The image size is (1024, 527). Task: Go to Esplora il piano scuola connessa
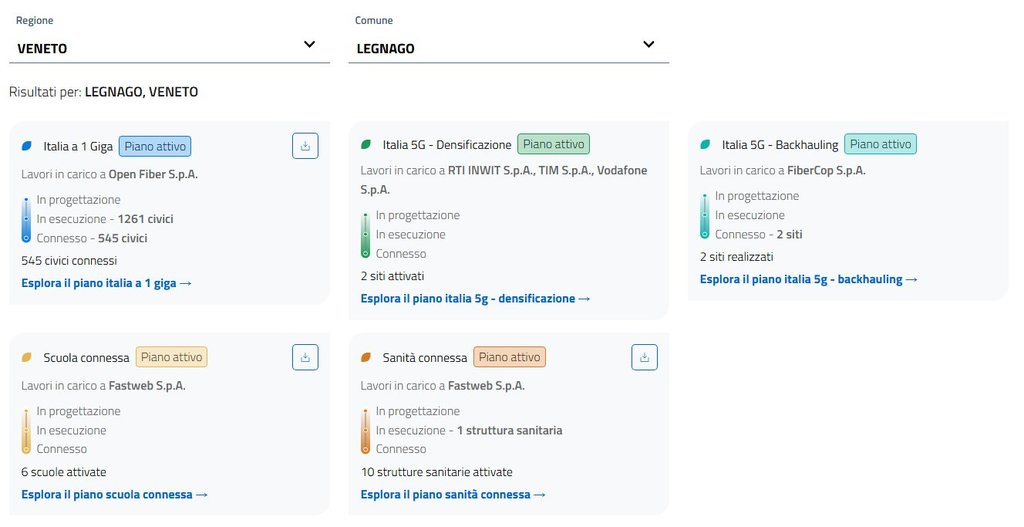pos(114,494)
